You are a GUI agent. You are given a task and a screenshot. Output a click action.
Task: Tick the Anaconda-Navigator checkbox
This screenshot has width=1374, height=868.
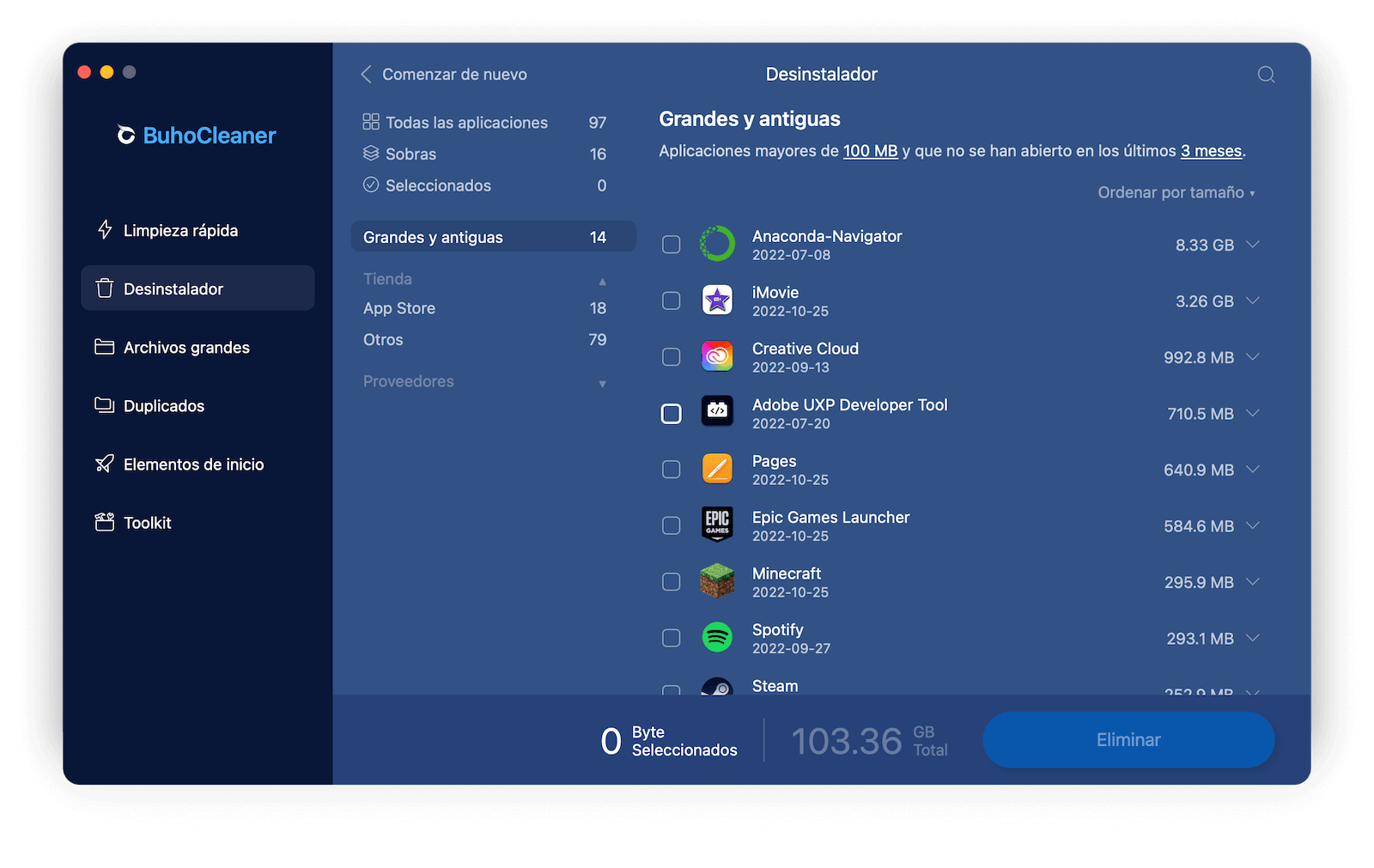(x=672, y=245)
